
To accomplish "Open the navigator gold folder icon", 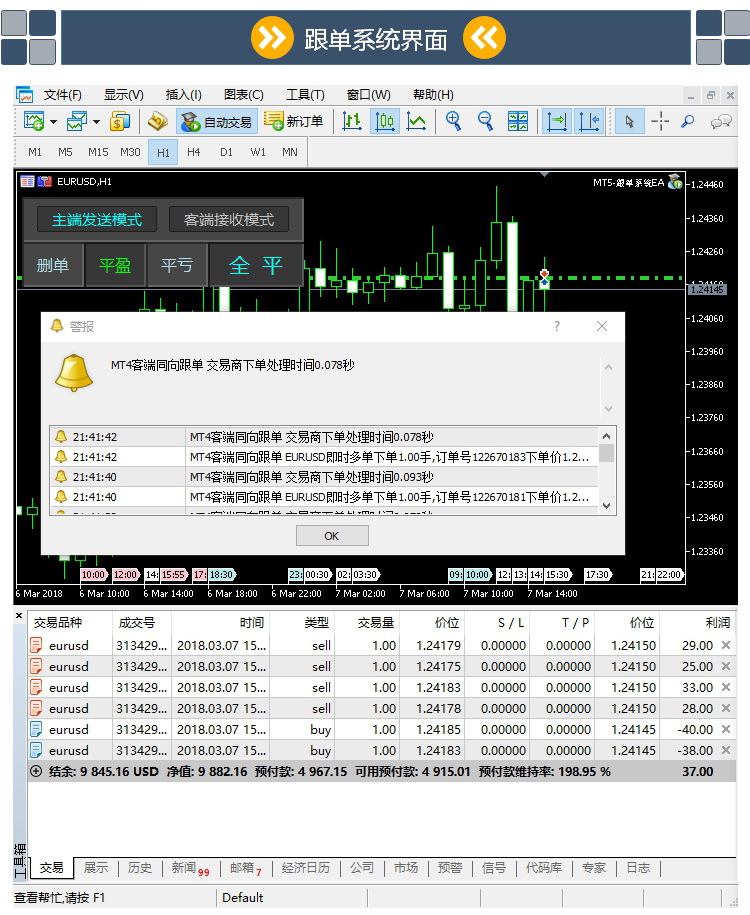I will (158, 121).
